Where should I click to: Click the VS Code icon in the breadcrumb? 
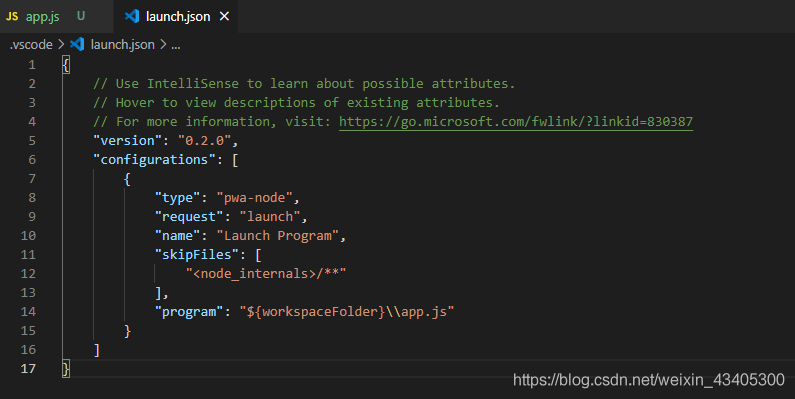point(77,44)
